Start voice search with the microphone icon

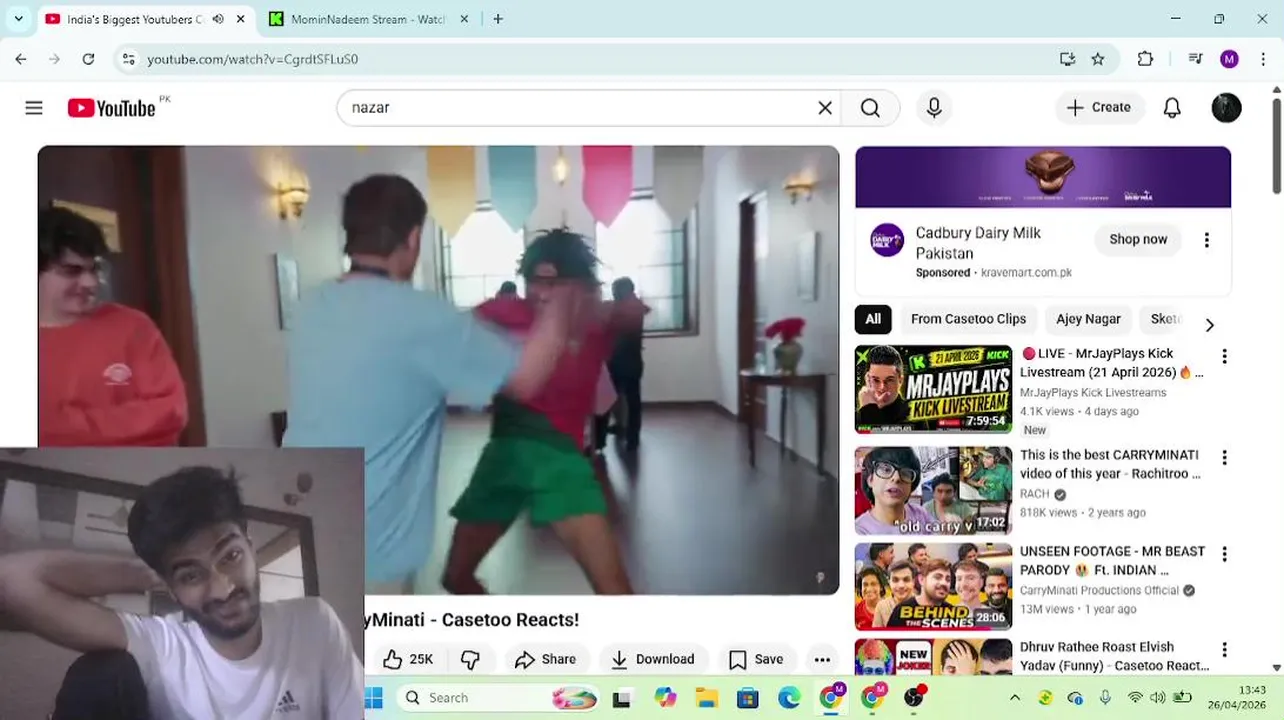[934, 108]
